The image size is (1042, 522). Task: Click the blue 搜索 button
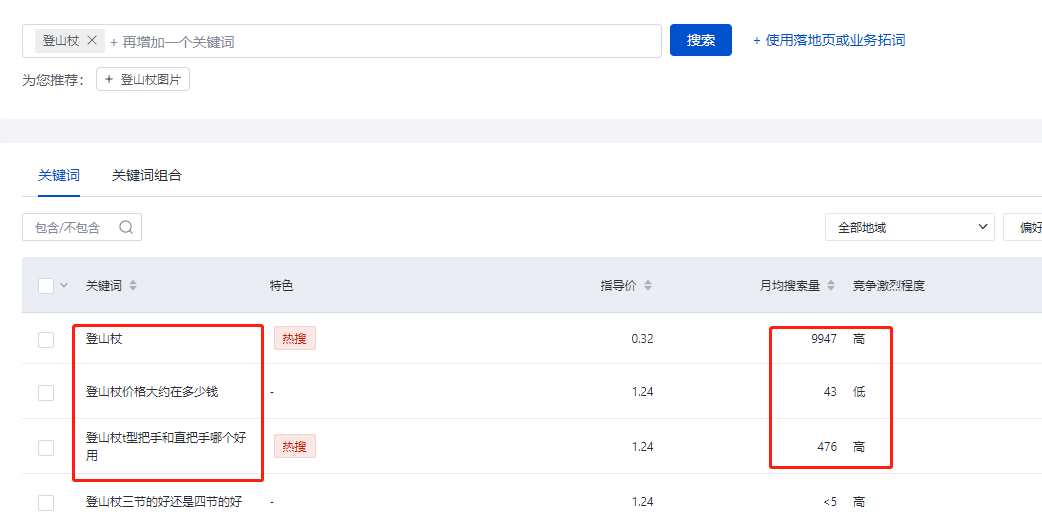tap(700, 40)
